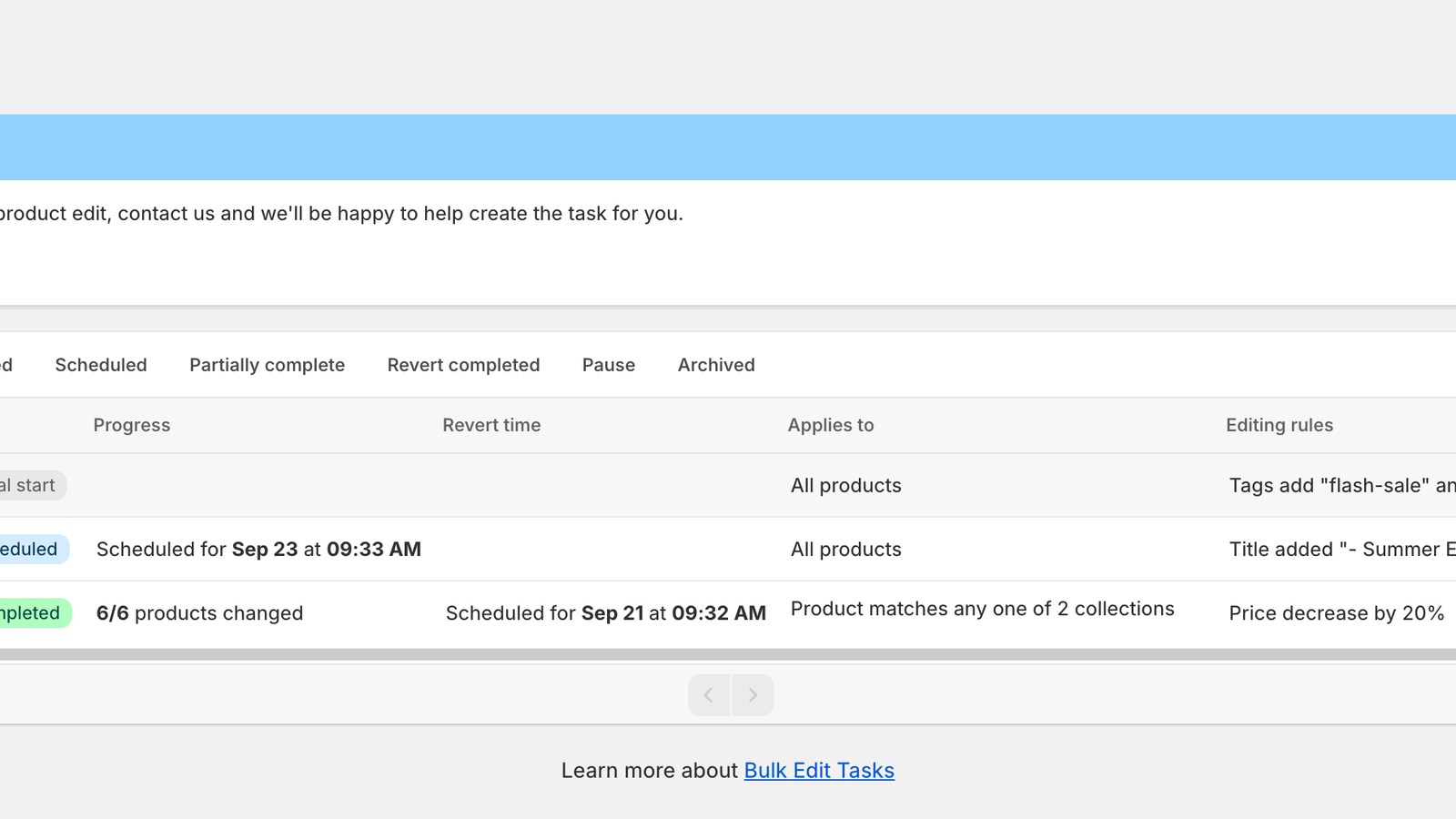Viewport: 1456px width, 819px height.
Task: Click the 'Title added - Summer' editing rule
Action: tap(1342, 550)
